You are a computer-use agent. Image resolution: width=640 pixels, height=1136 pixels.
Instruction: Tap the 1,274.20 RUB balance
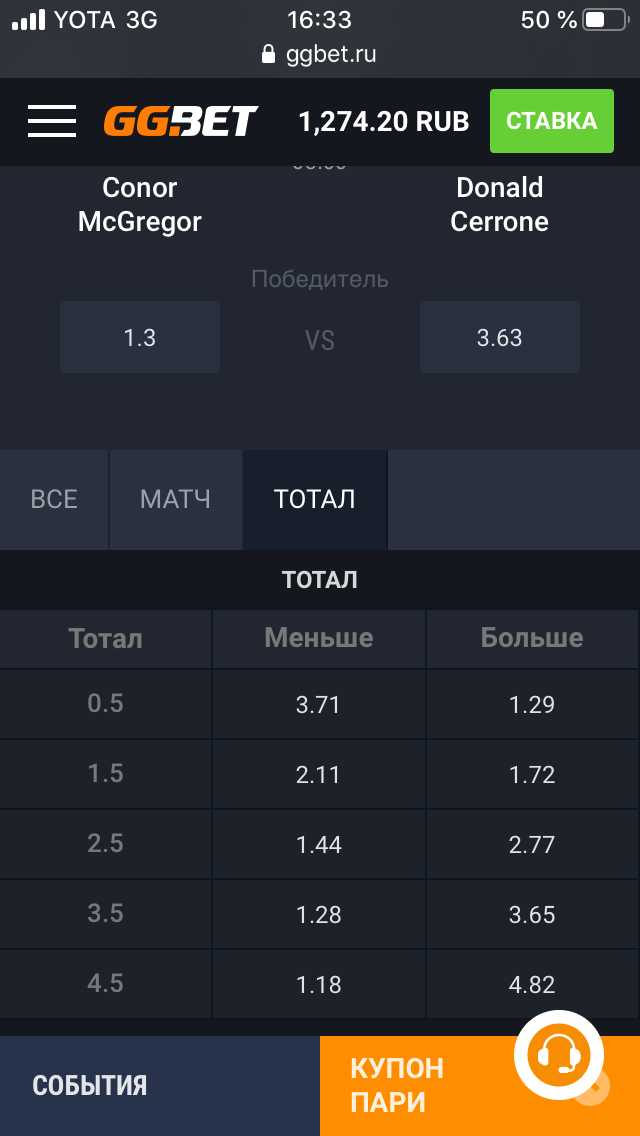pos(384,122)
